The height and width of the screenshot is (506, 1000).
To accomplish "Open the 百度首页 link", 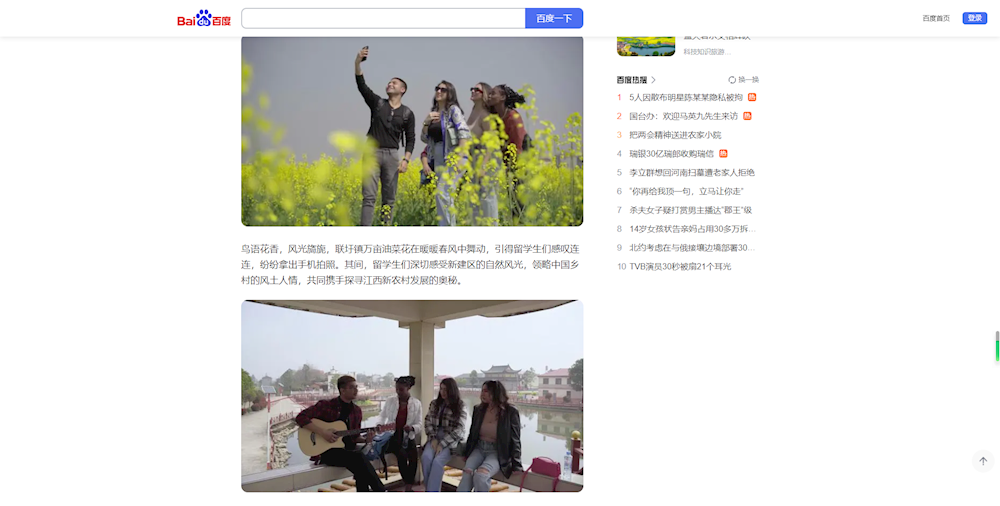I will [936, 18].
